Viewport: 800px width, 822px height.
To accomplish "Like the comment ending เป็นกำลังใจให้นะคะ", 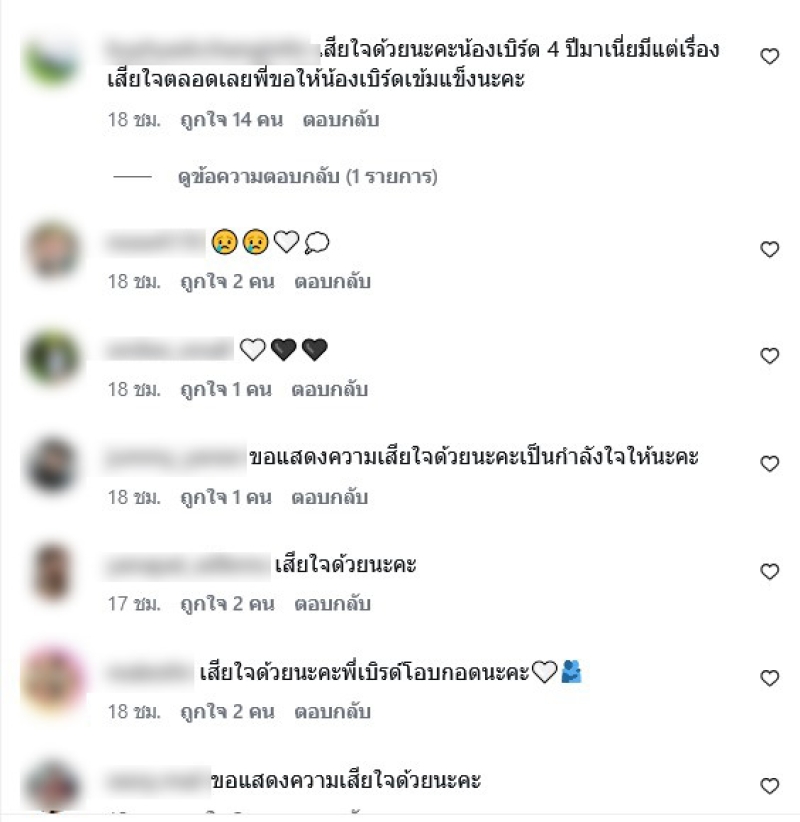I will click(769, 463).
